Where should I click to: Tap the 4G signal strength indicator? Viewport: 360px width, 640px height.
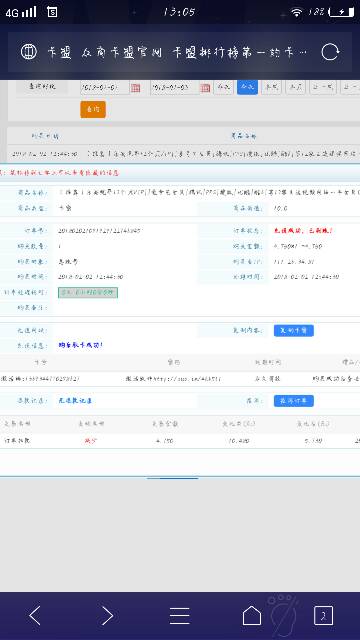pyautogui.click(x=21, y=12)
